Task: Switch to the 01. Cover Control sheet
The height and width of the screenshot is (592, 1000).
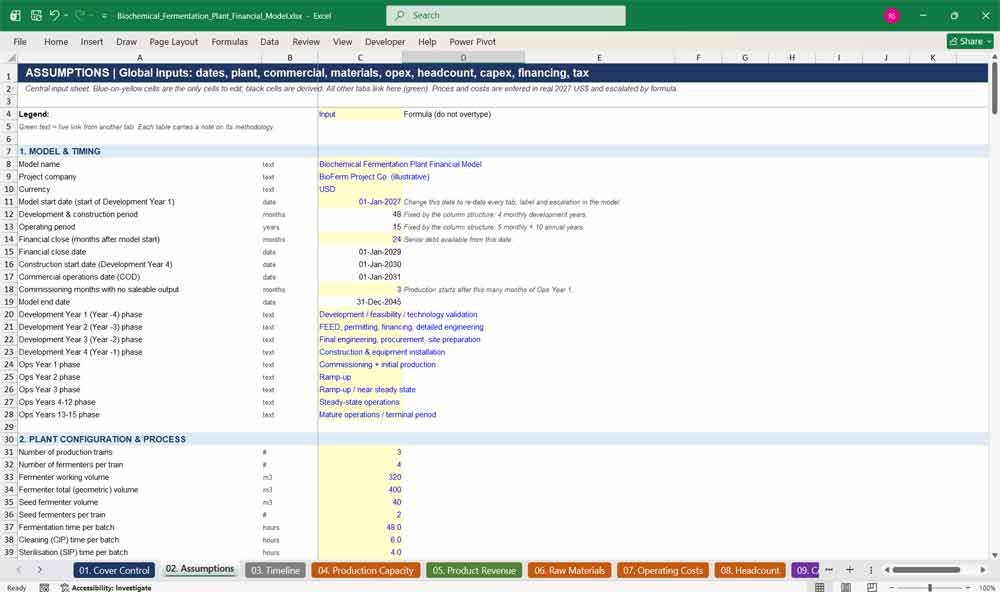Action: pyautogui.click(x=114, y=570)
